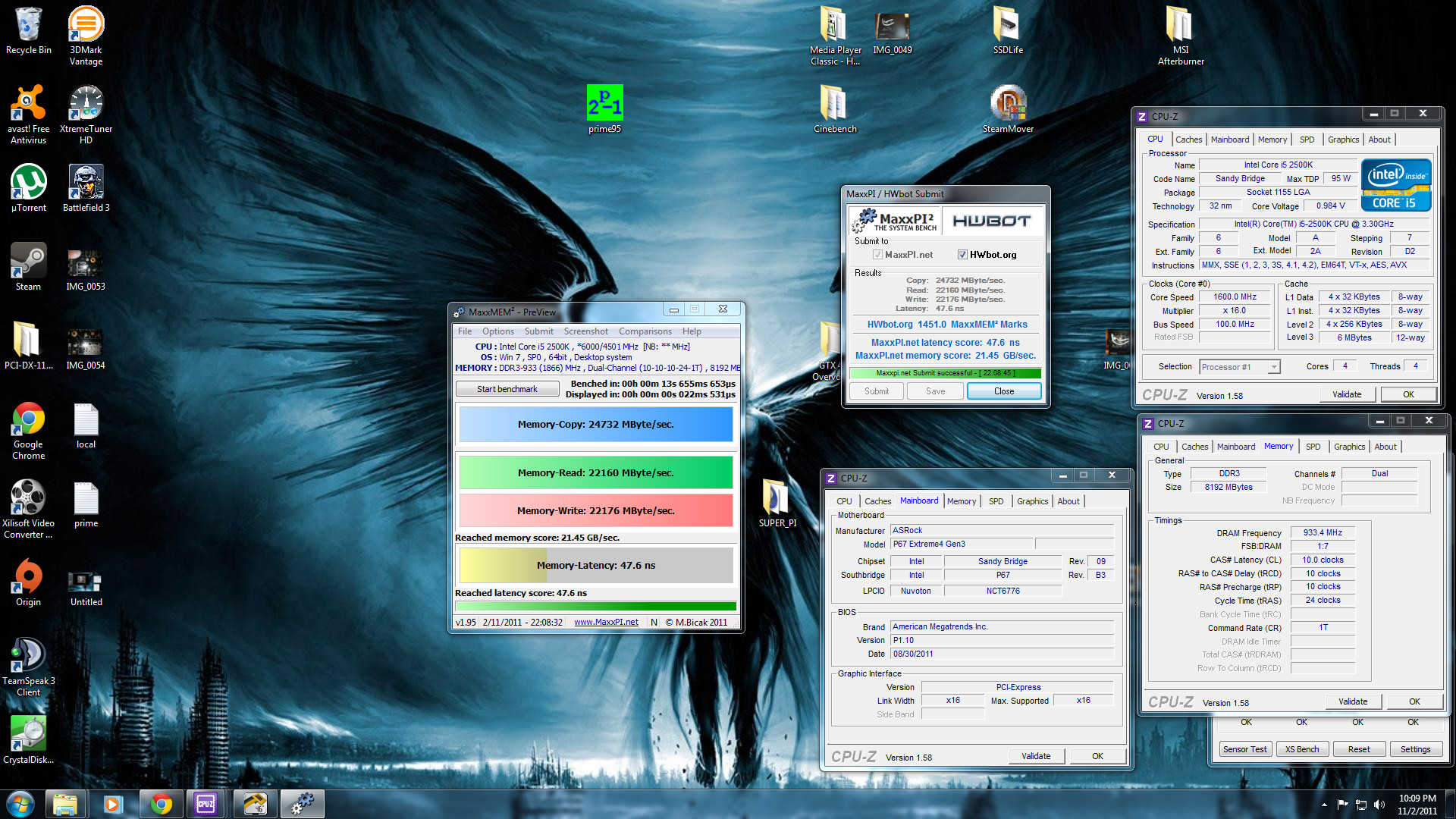This screenshot has width=1456, height=819.
Task: Open 3DMark Vantage desktop icon
Action: pyautogui.click(x=86, y=35)
